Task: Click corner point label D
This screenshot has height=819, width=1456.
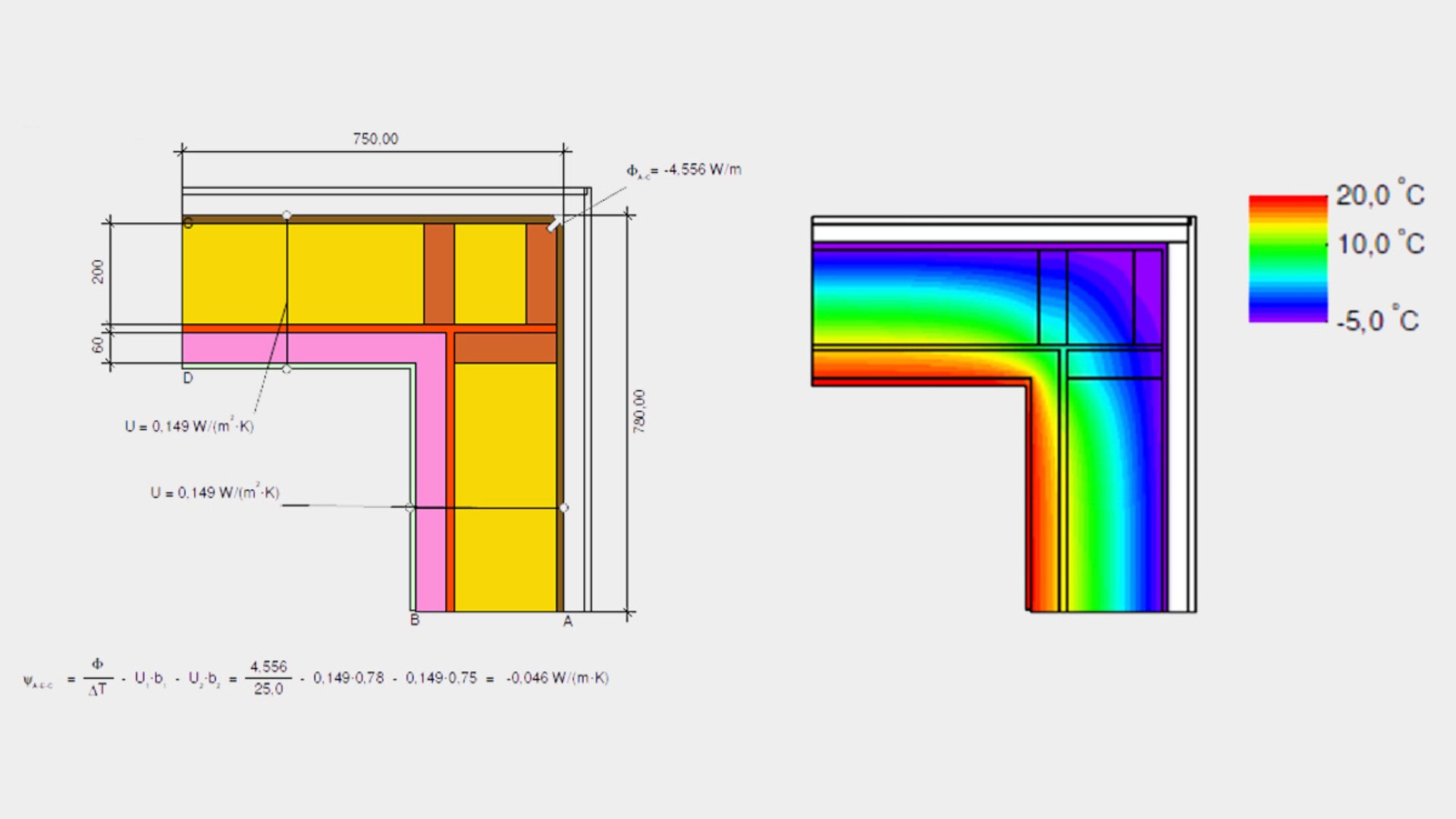Action: (188, 378)
